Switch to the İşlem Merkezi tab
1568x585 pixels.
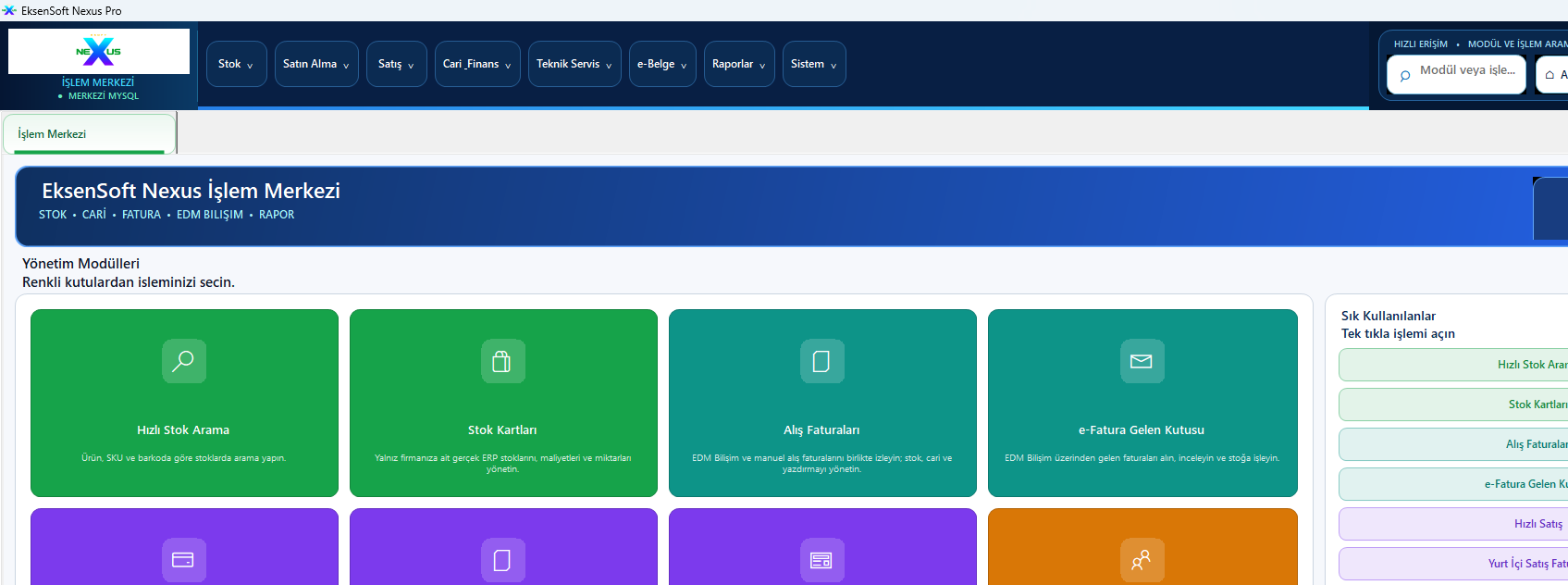(x=90, y=134)
